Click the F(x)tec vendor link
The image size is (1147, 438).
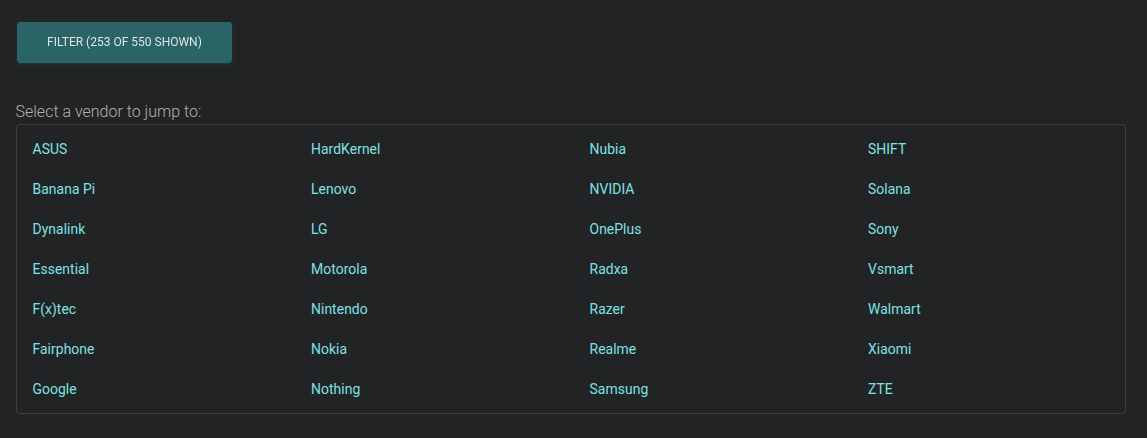coord(54,309)
